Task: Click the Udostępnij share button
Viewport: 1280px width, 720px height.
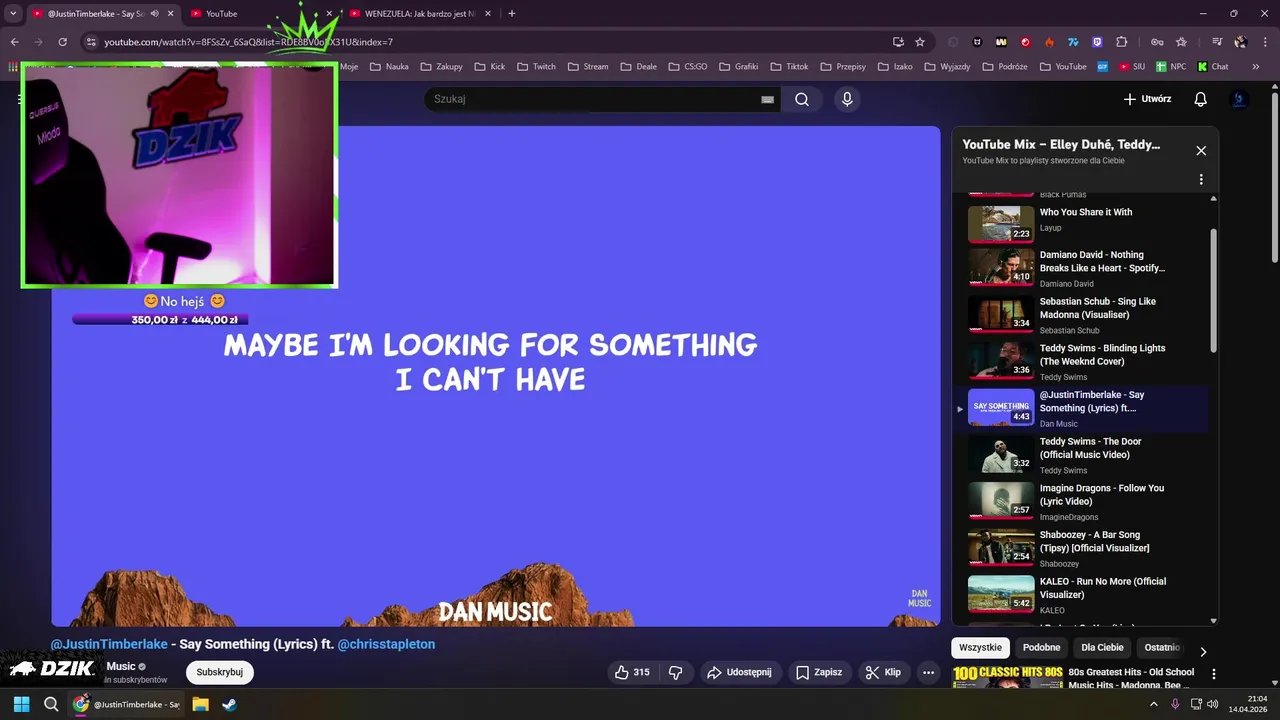Action: click(x=739, y=672)
